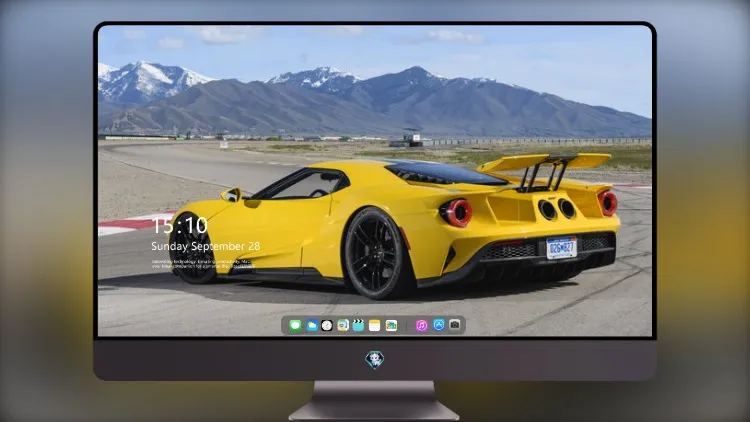
Task: Open the green Messages app in dock
Action: point(295,326)
